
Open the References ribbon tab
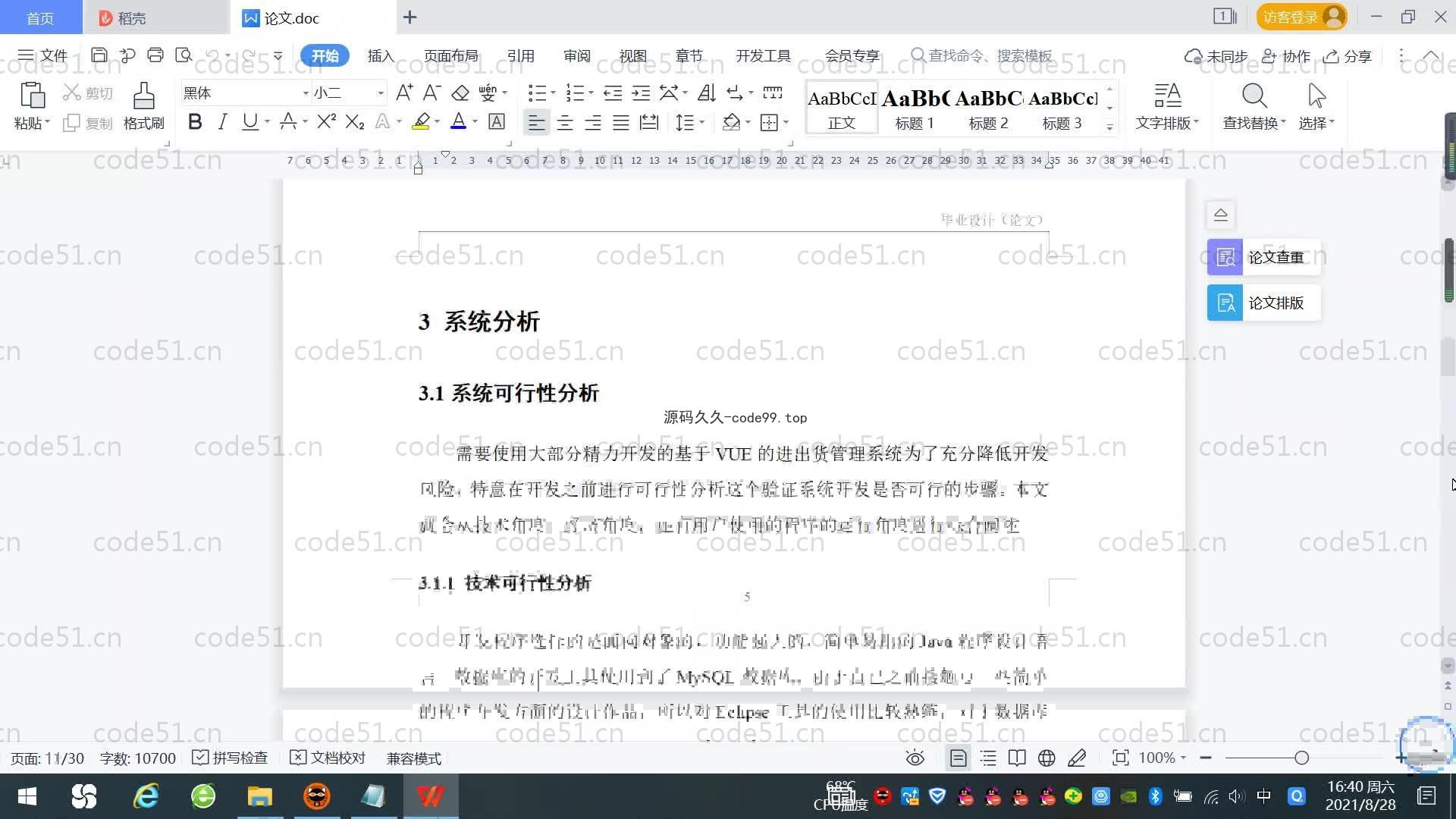(521, 56)
